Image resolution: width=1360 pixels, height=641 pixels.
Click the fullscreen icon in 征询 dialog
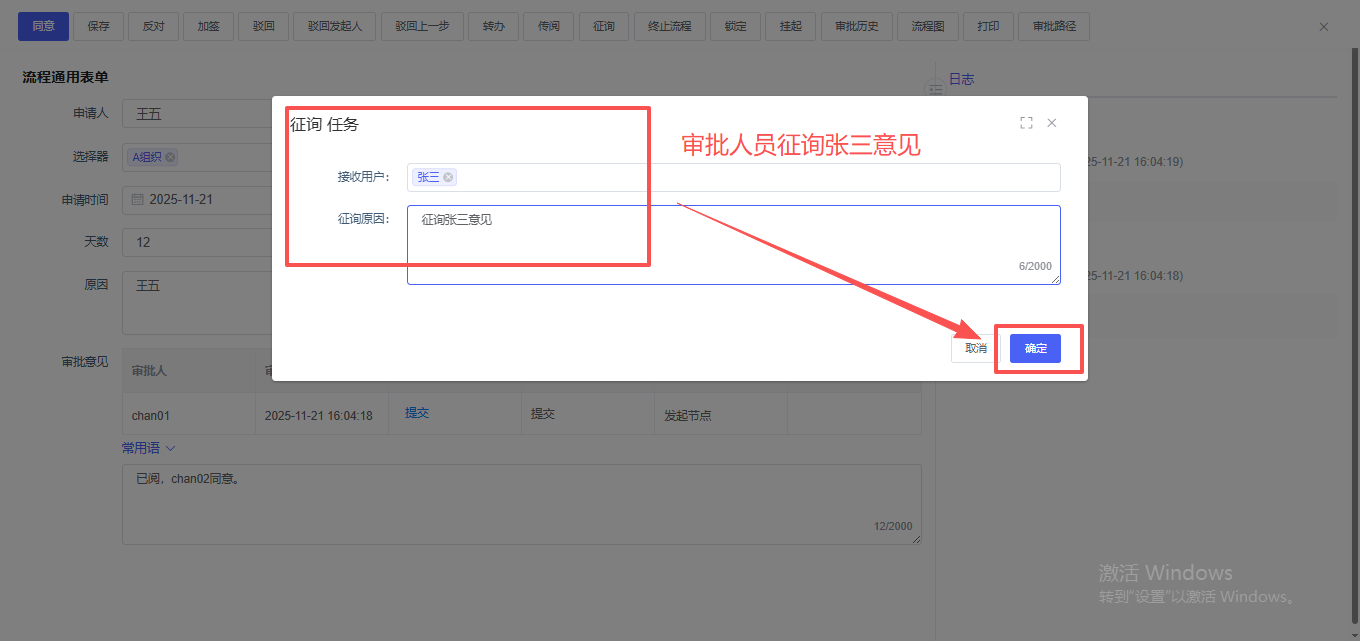click(x=1026, y=123)
